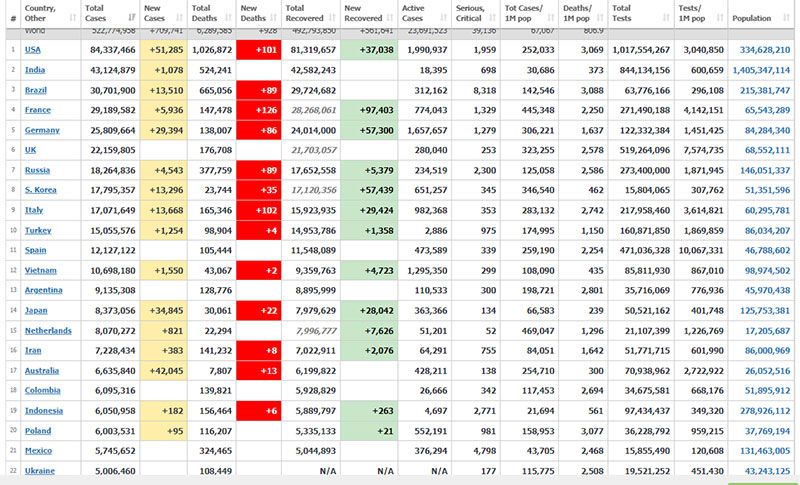The image size is (800, 485).
Task: Open USA population link 334,628,210
Action: pos(765,50)
